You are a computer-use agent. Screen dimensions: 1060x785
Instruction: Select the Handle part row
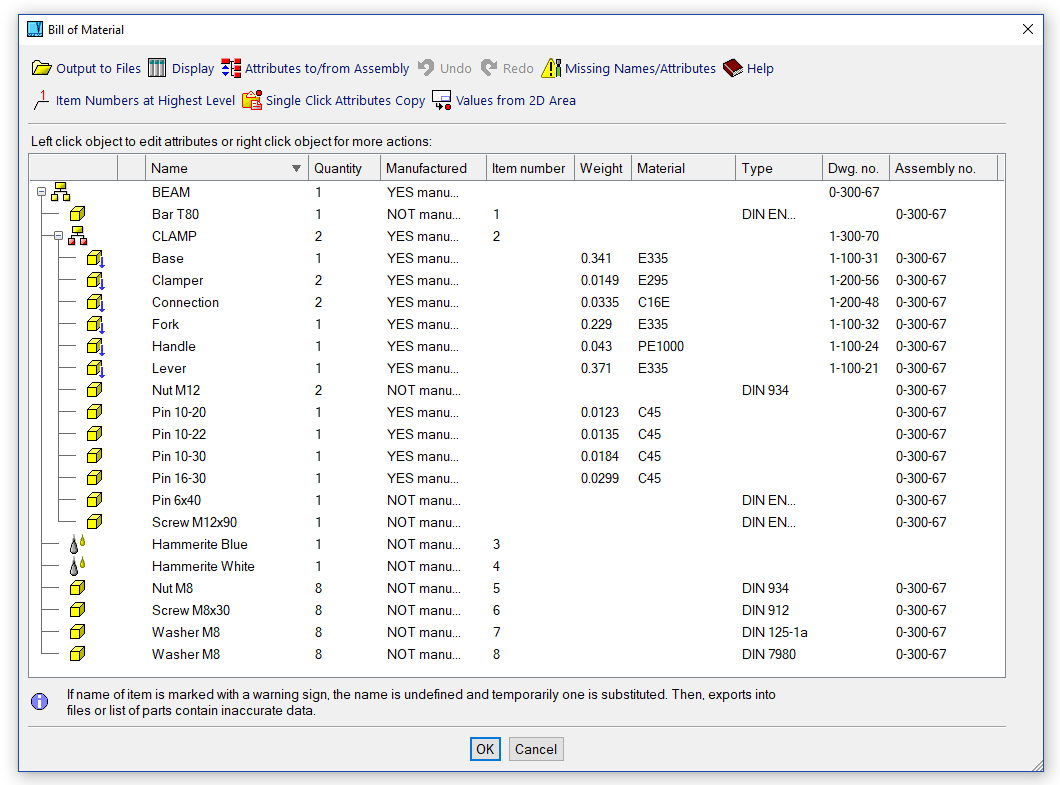[174, 346]
